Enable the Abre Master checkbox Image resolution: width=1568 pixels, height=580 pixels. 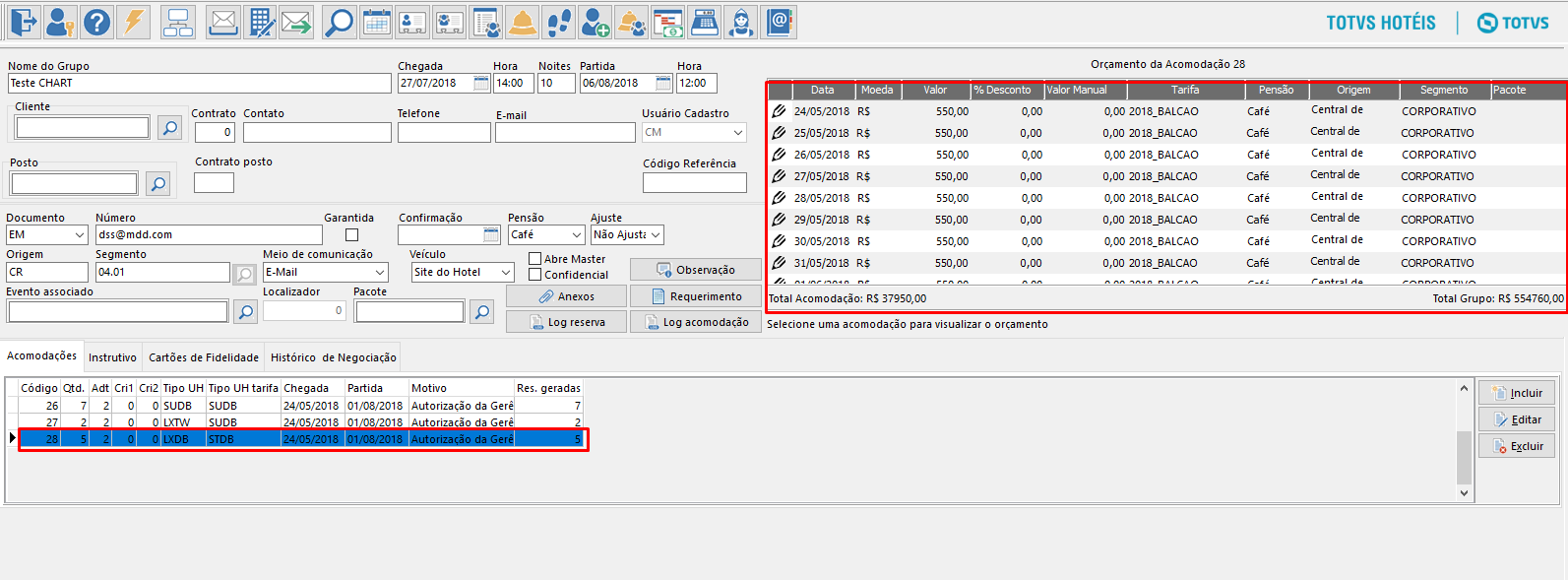coord(535,259)
